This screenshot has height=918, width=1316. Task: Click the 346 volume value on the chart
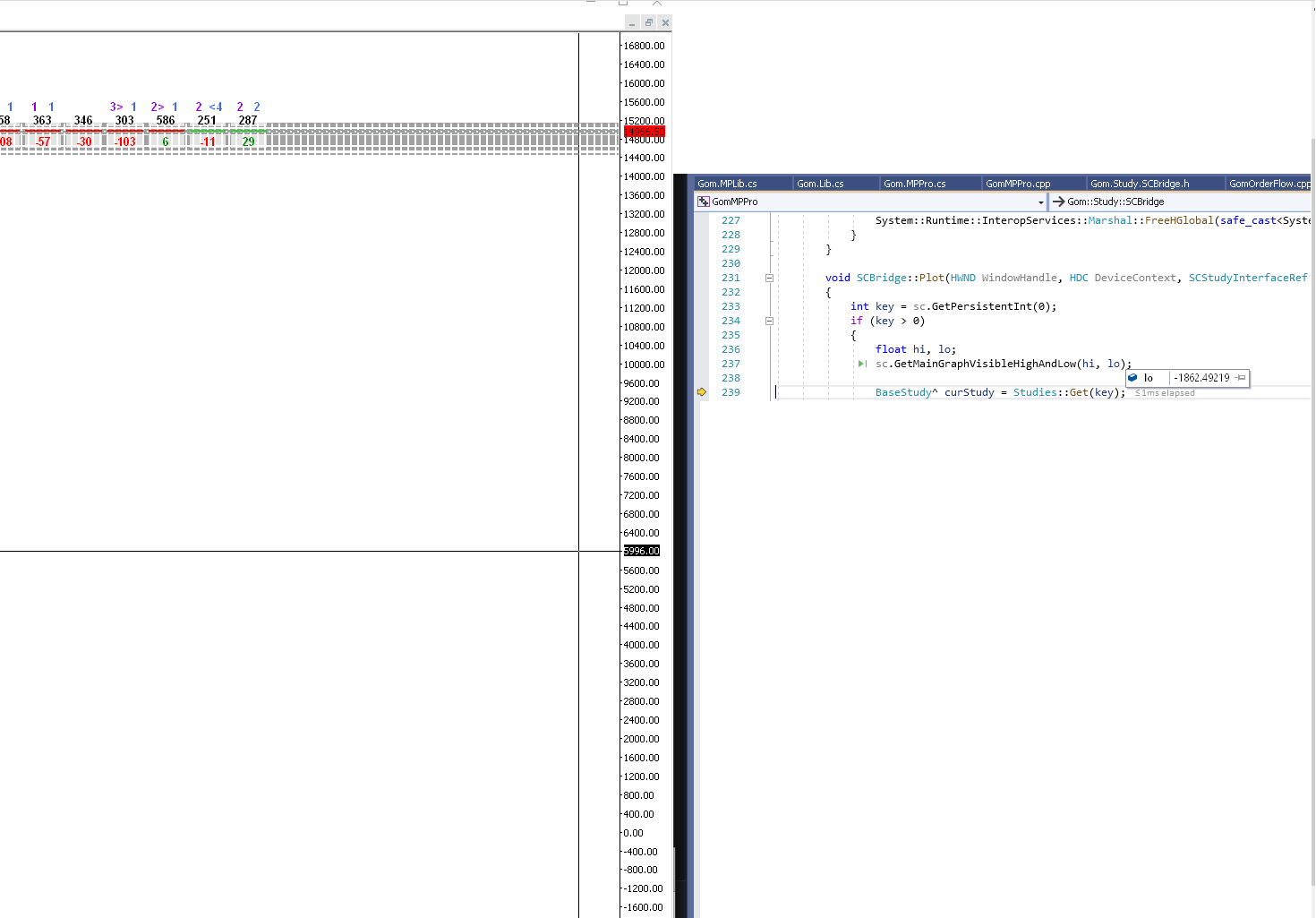[x=83, y=120]
